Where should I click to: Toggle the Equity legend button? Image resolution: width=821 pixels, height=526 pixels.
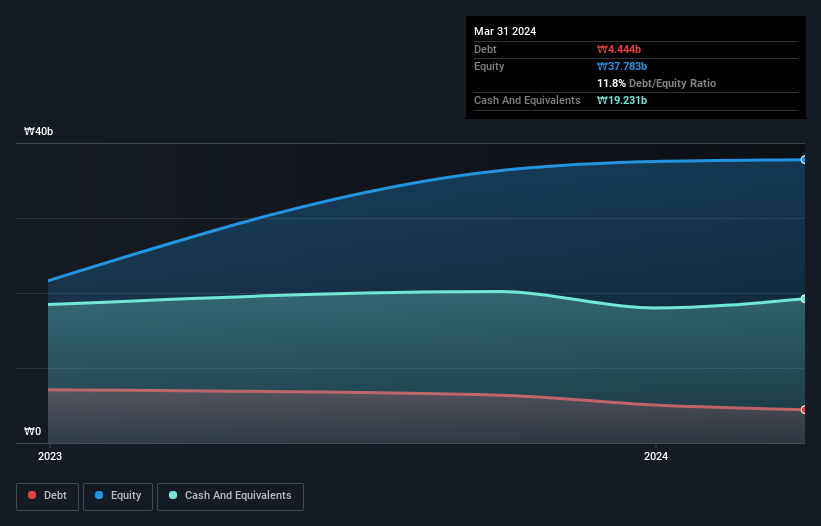point(118,496)
